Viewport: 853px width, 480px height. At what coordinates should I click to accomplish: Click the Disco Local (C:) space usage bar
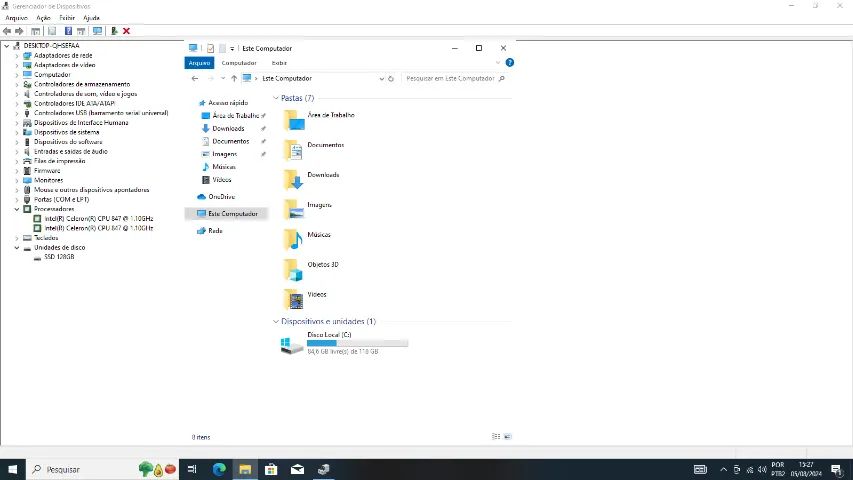point(357,343)
